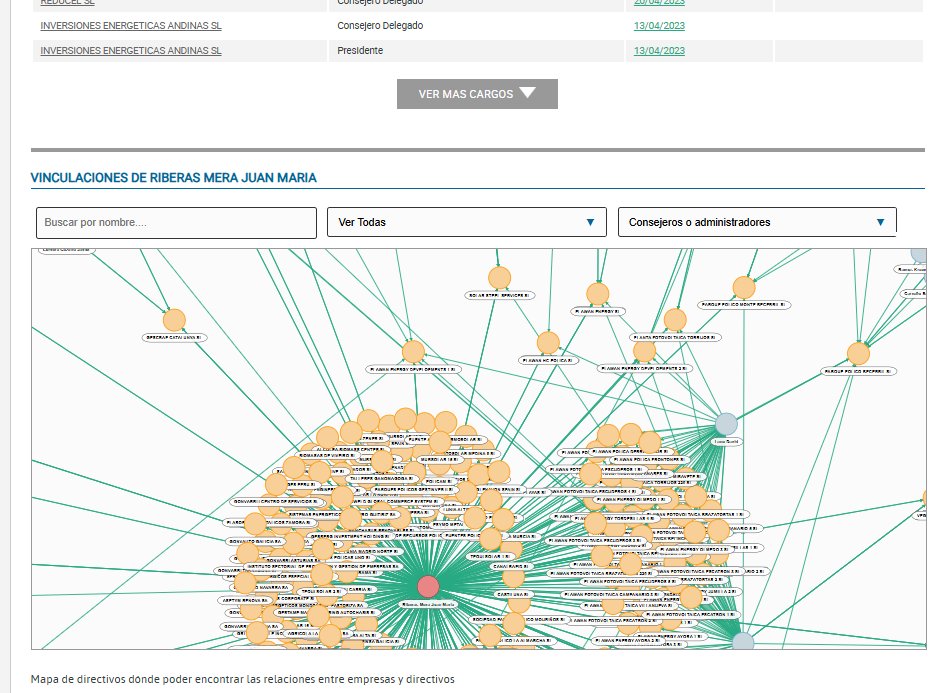
Task: Click the 'Presidente' cargo cell
Action: coord(476,51)
